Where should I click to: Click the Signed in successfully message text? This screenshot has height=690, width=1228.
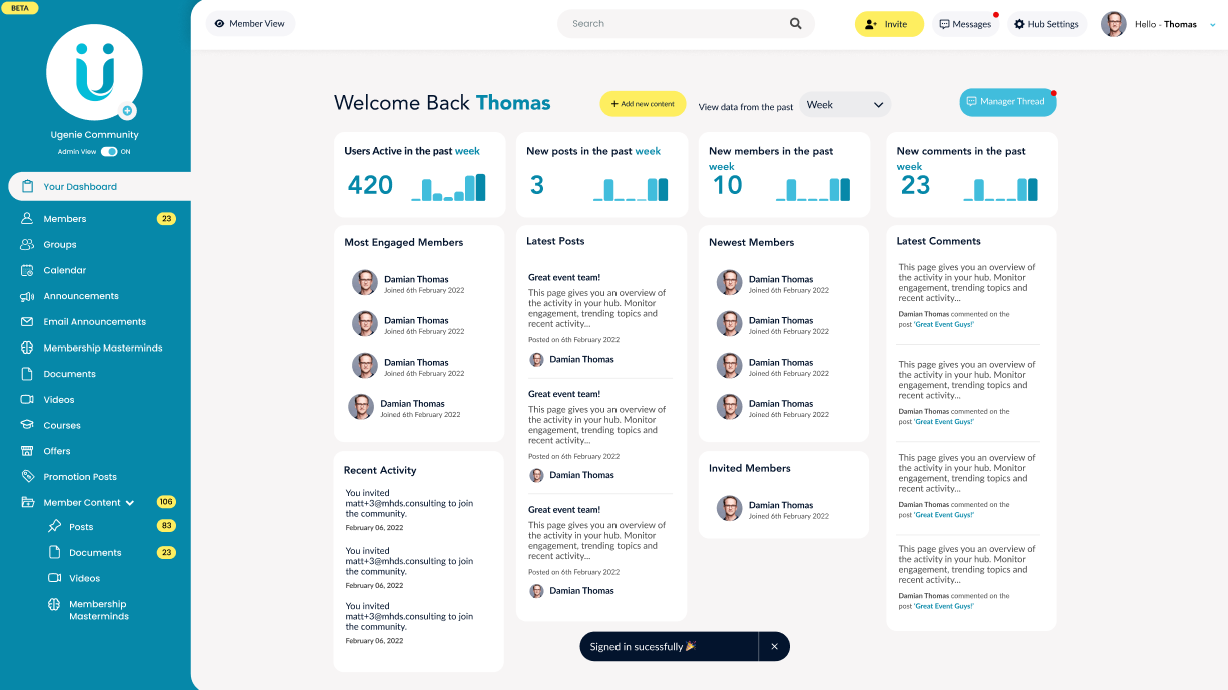(643, 647)
